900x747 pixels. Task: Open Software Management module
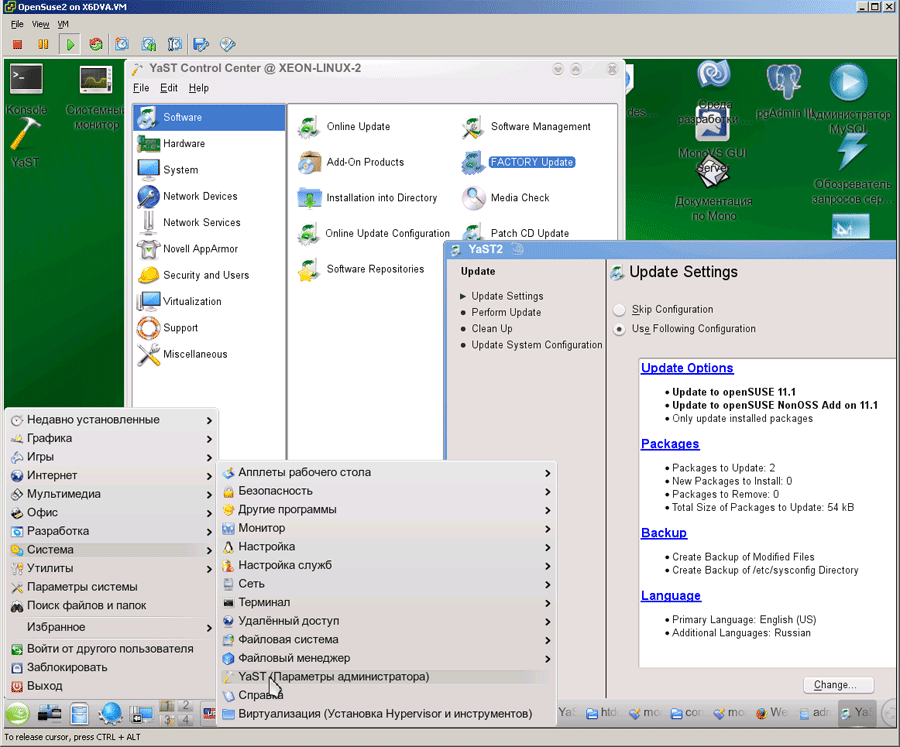pyautogui.click(x=526, y=127)
